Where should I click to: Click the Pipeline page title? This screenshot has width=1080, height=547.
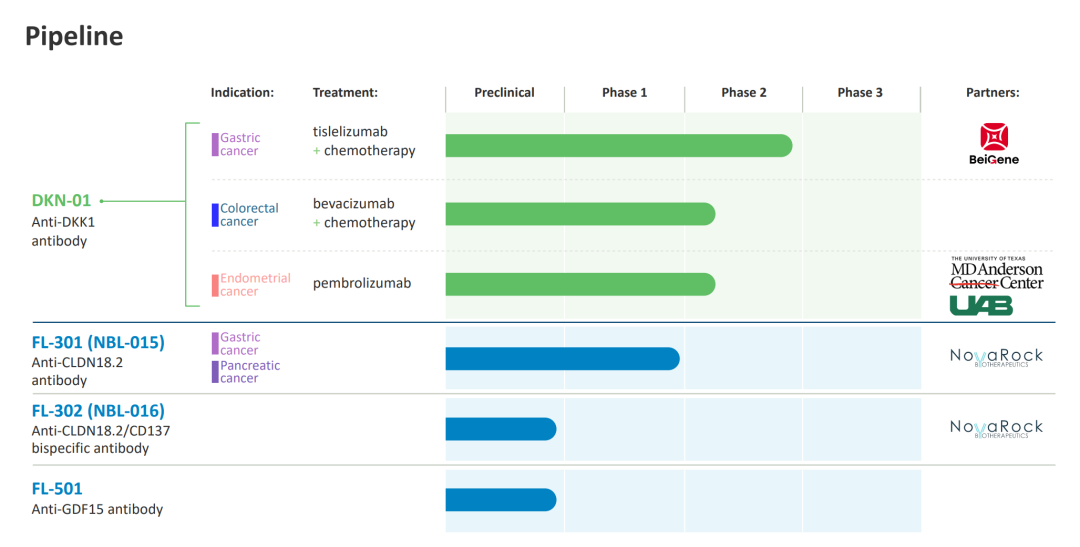coord(74,37)
